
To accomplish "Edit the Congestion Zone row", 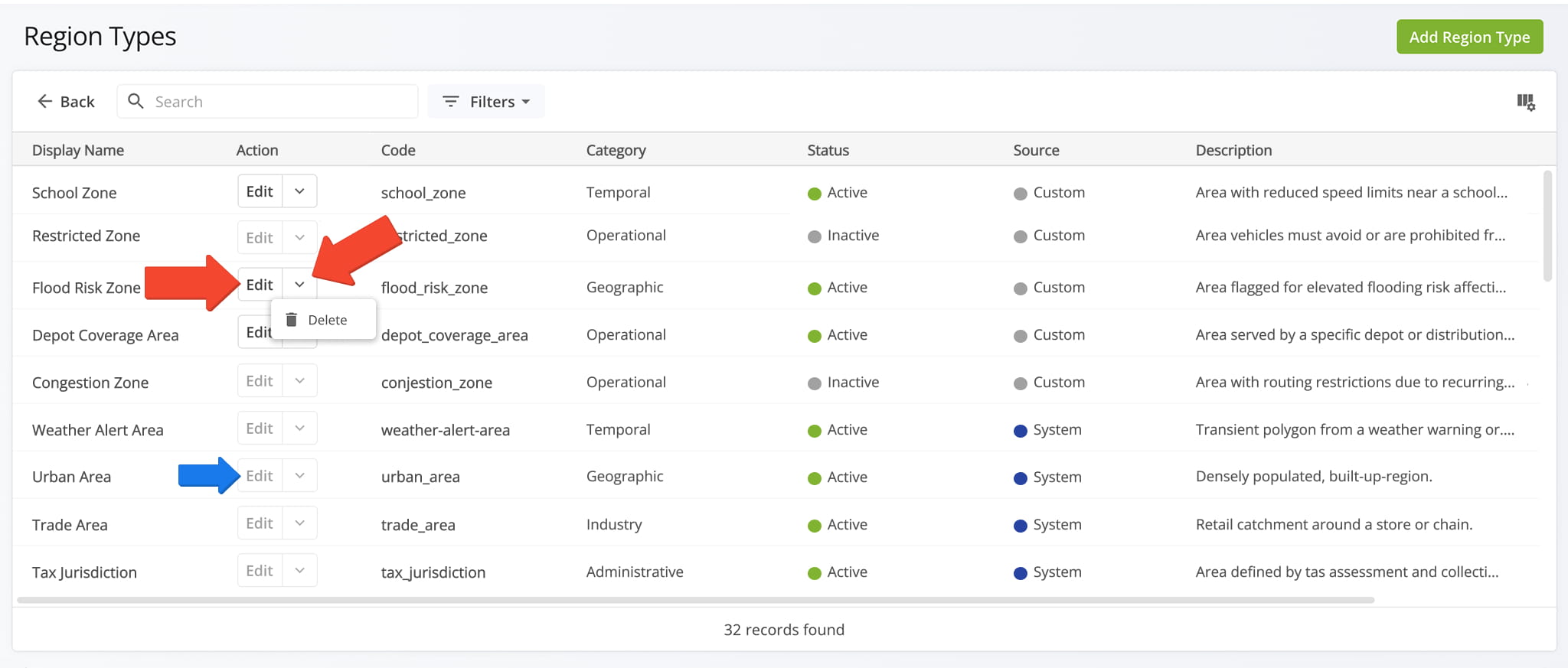I will pos(260,381).
